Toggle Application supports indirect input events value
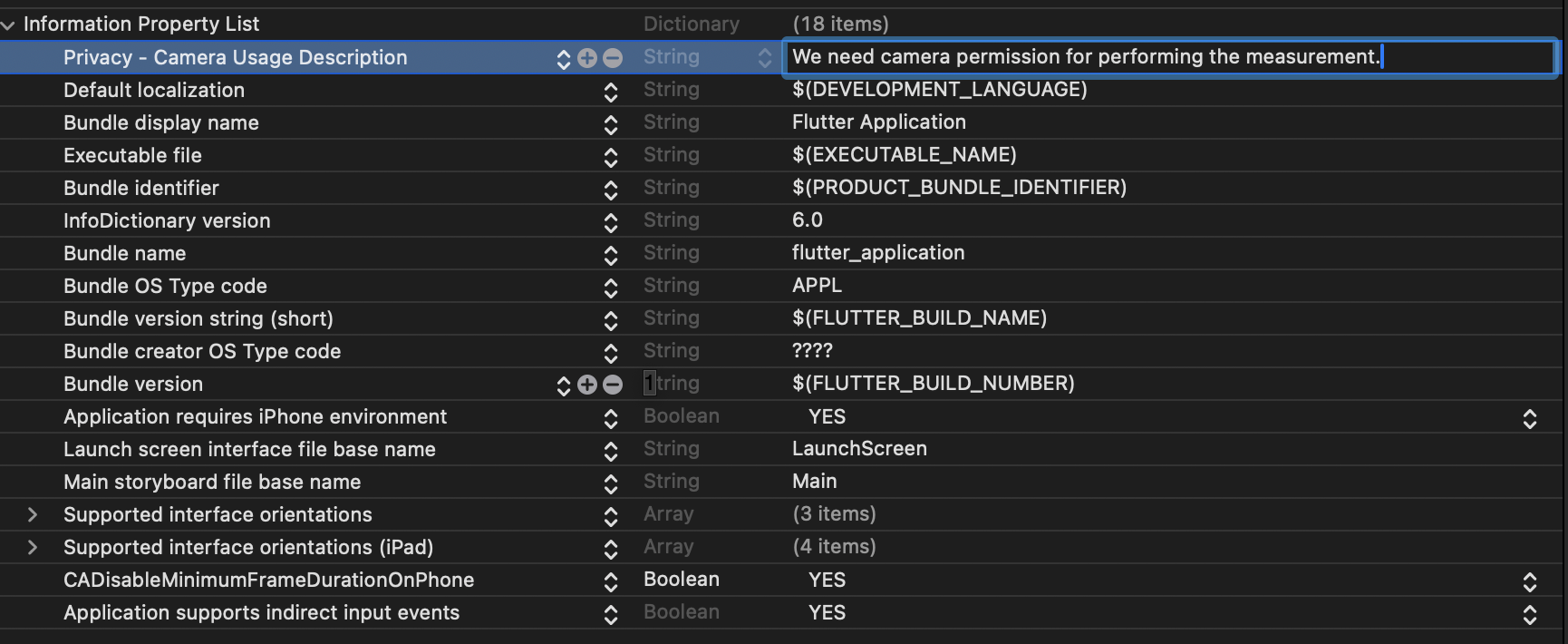Viewport: 1568px width, 644px height. pos(1530,614)
